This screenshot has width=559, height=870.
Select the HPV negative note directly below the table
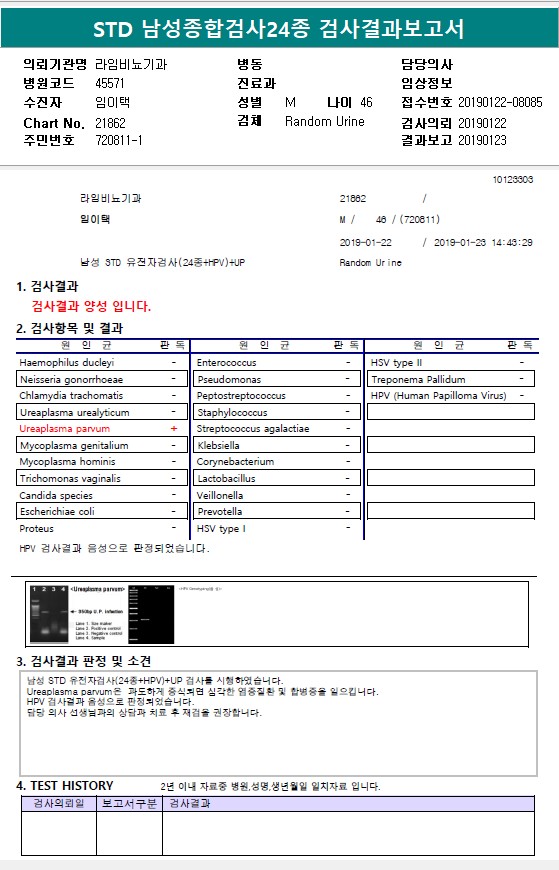(114, 548)
